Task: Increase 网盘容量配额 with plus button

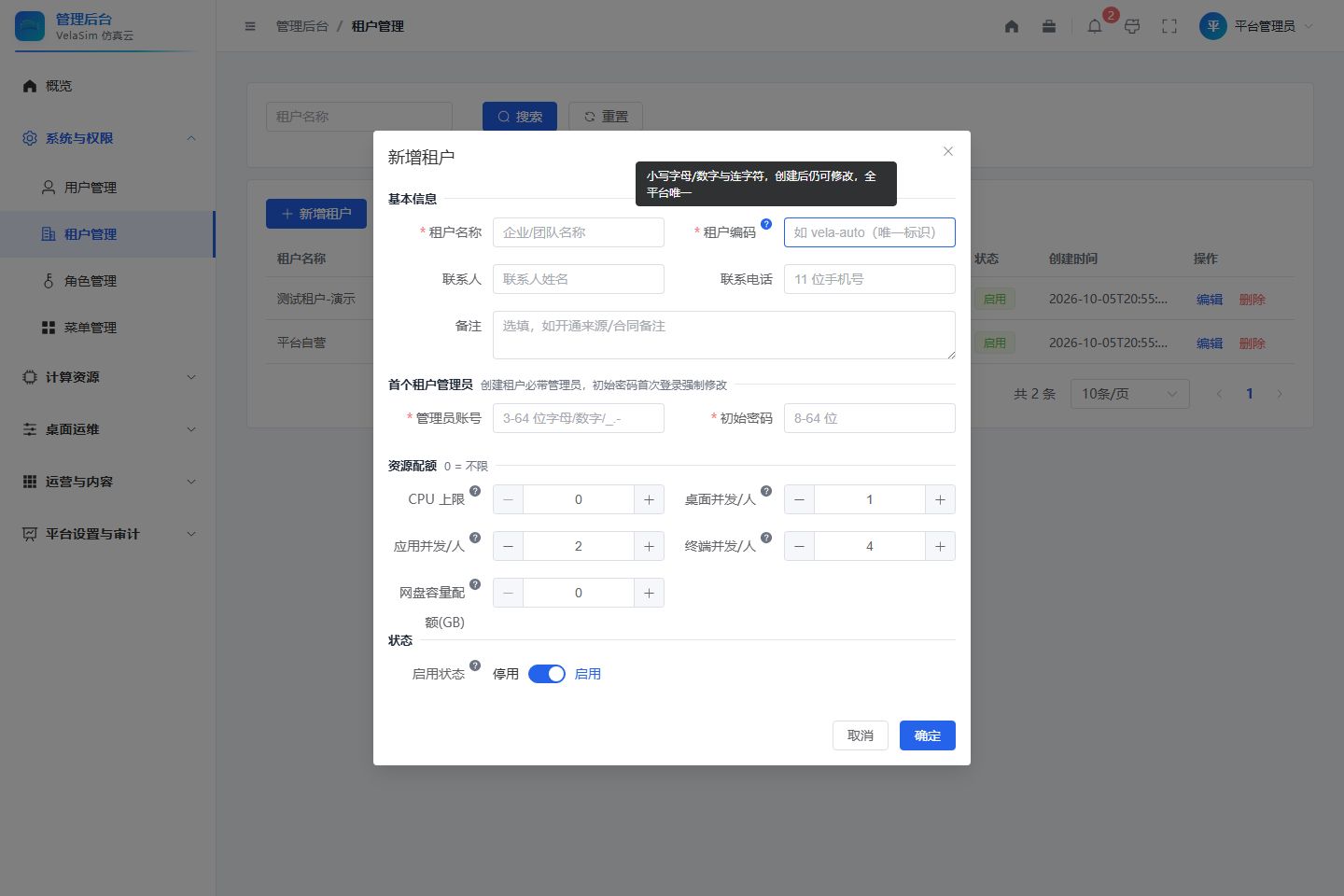Action: pos(649,593)
